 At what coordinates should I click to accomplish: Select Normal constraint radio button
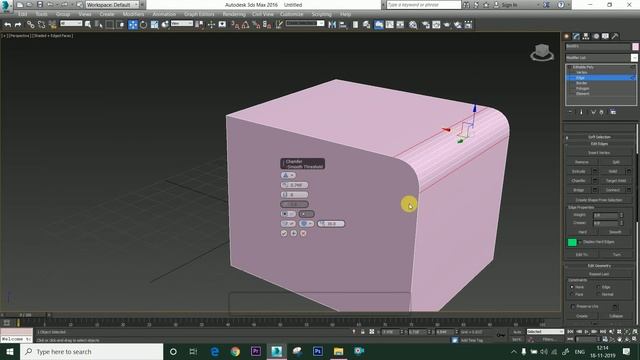598,294
